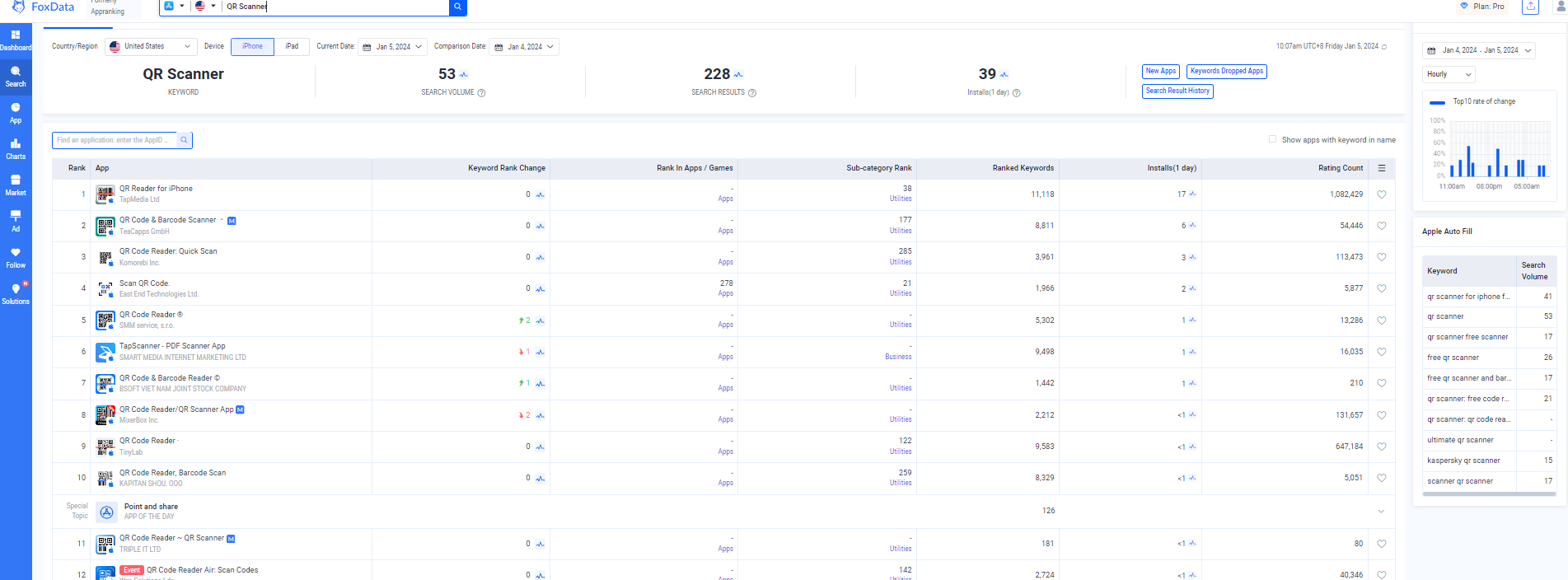Viewport: 1568px width, 580px height.
Task: Open the date range Jan 4 - Jan 5 dropdown
Action: pyautogui.click(x=1479, y=50)
